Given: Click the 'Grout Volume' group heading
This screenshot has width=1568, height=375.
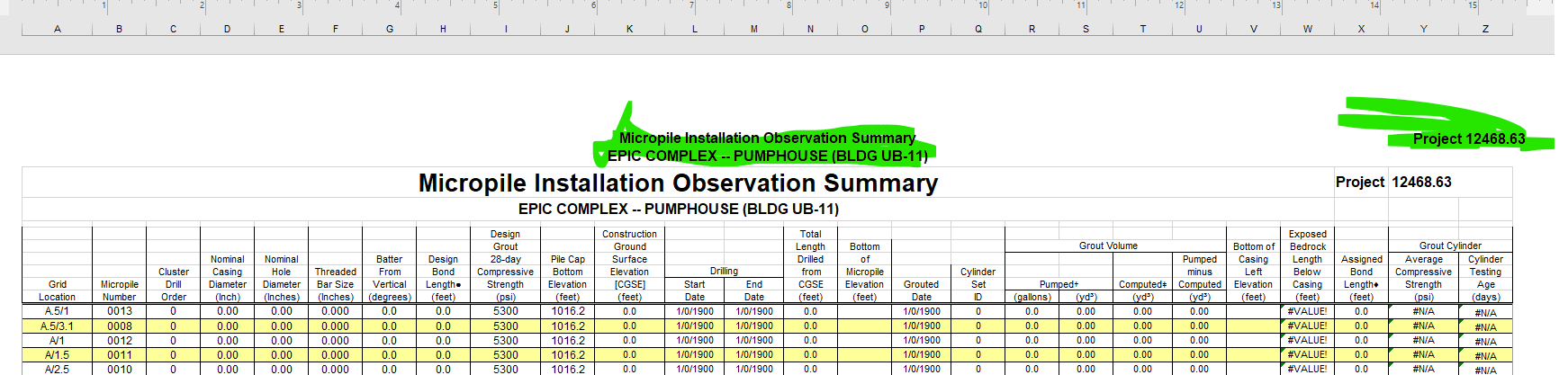Looking at the screenshot, I should [x=1108, y=246].
